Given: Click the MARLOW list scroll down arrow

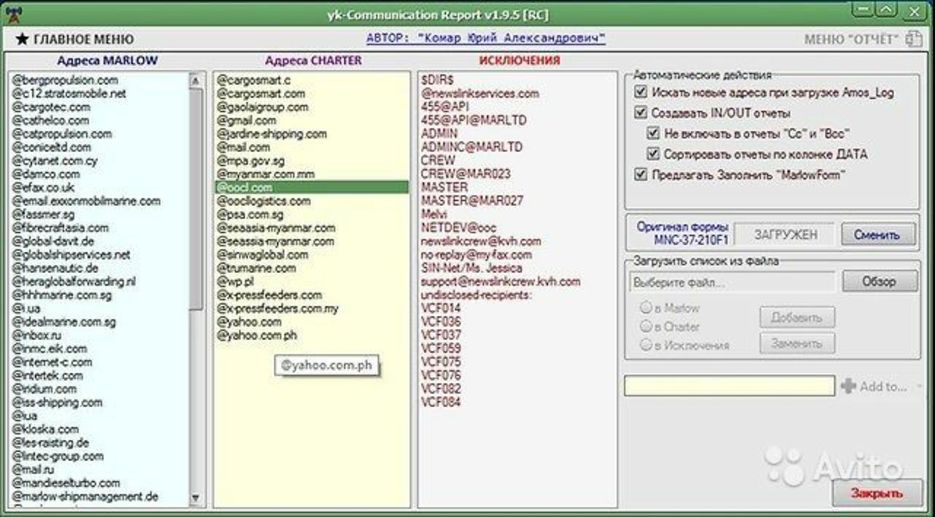Looking at the screenshot, I should pos(195,497).
